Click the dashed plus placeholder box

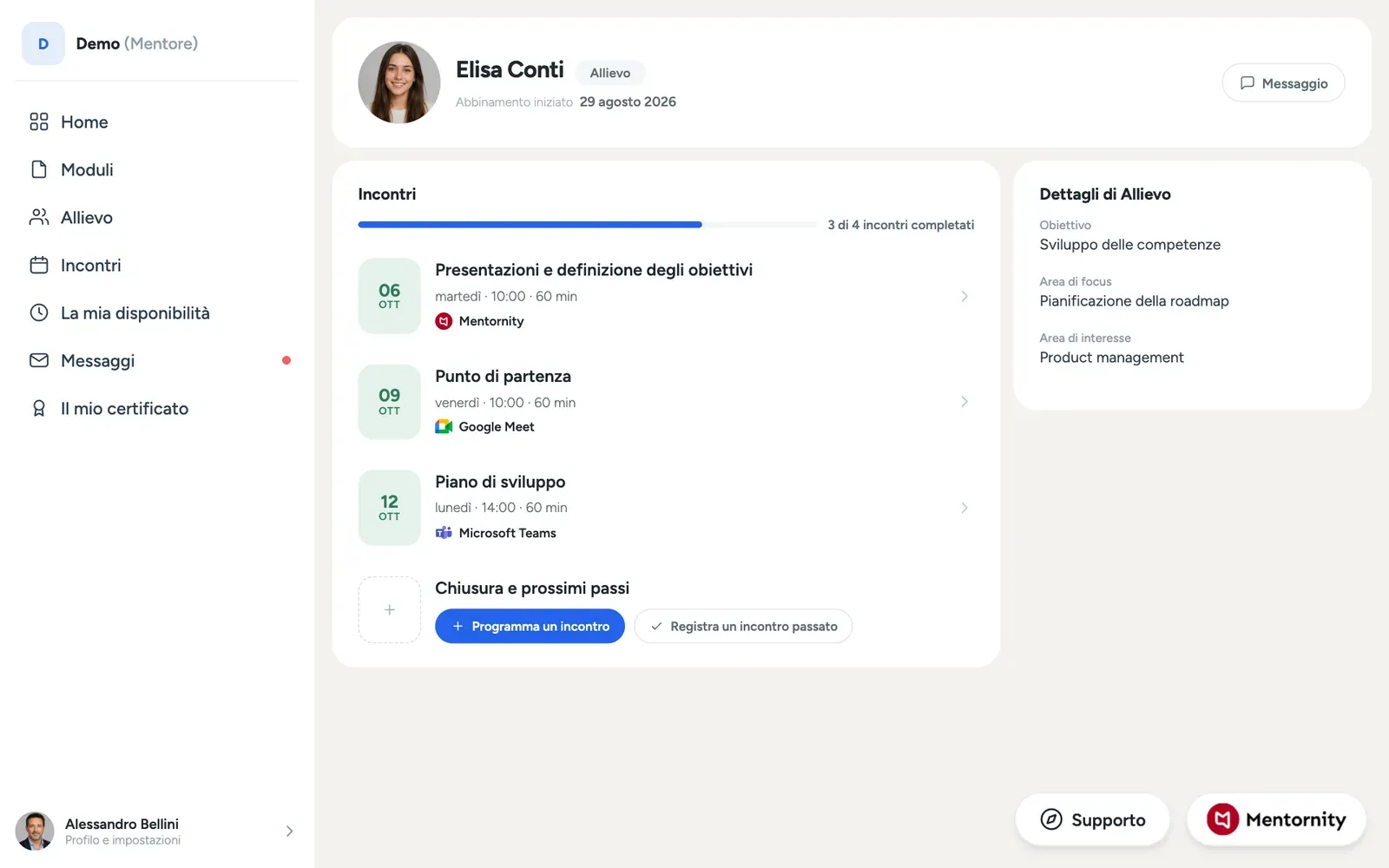(390, 610)
